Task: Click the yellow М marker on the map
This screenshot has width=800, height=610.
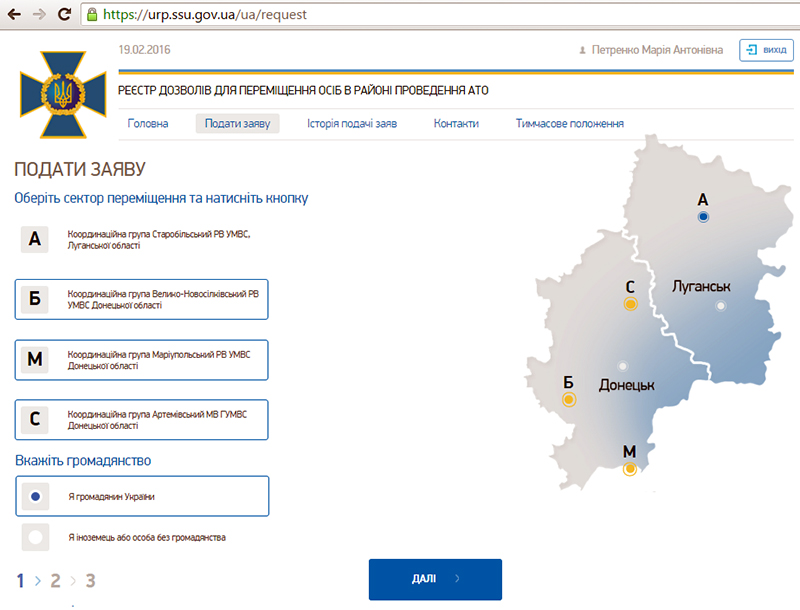Action: tap(630, 469)
